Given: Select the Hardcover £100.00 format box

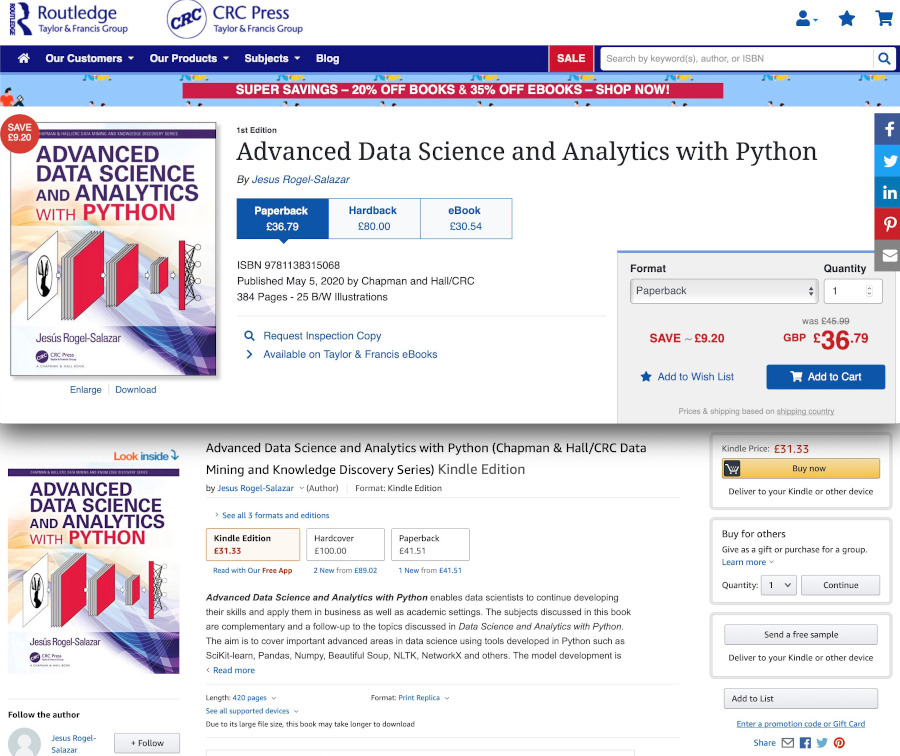Looking at the screenshot, I should (346, 544).
